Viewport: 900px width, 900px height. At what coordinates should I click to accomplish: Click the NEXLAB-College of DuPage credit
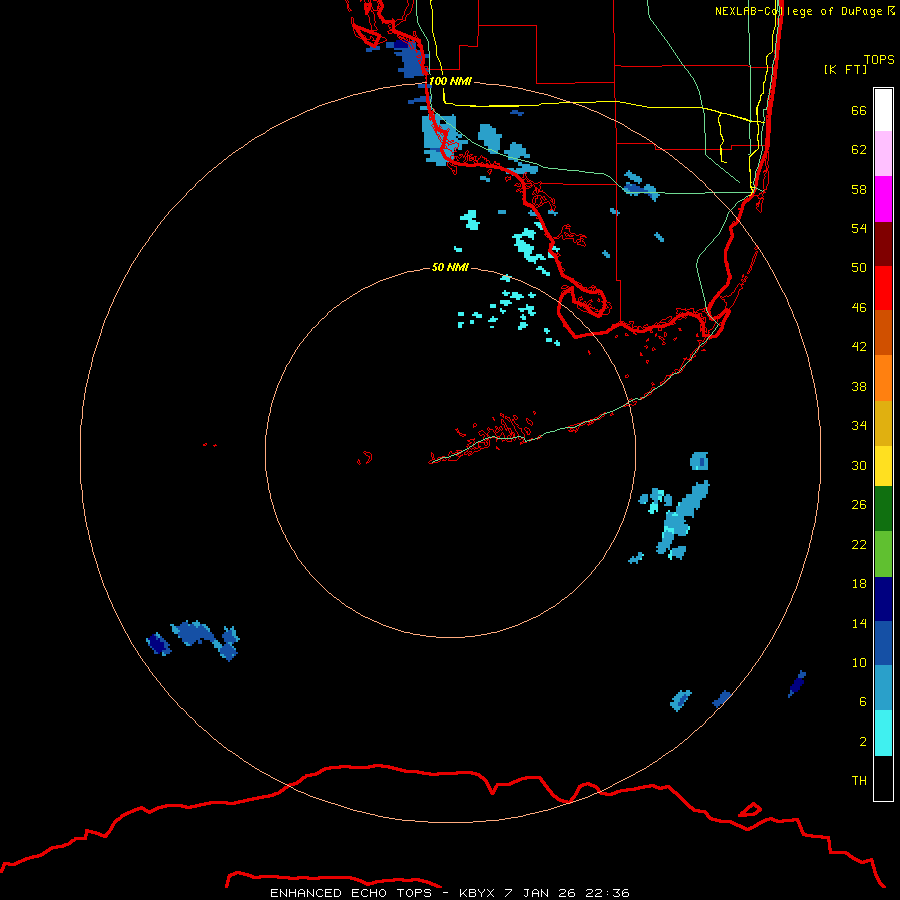click(805, 11)
